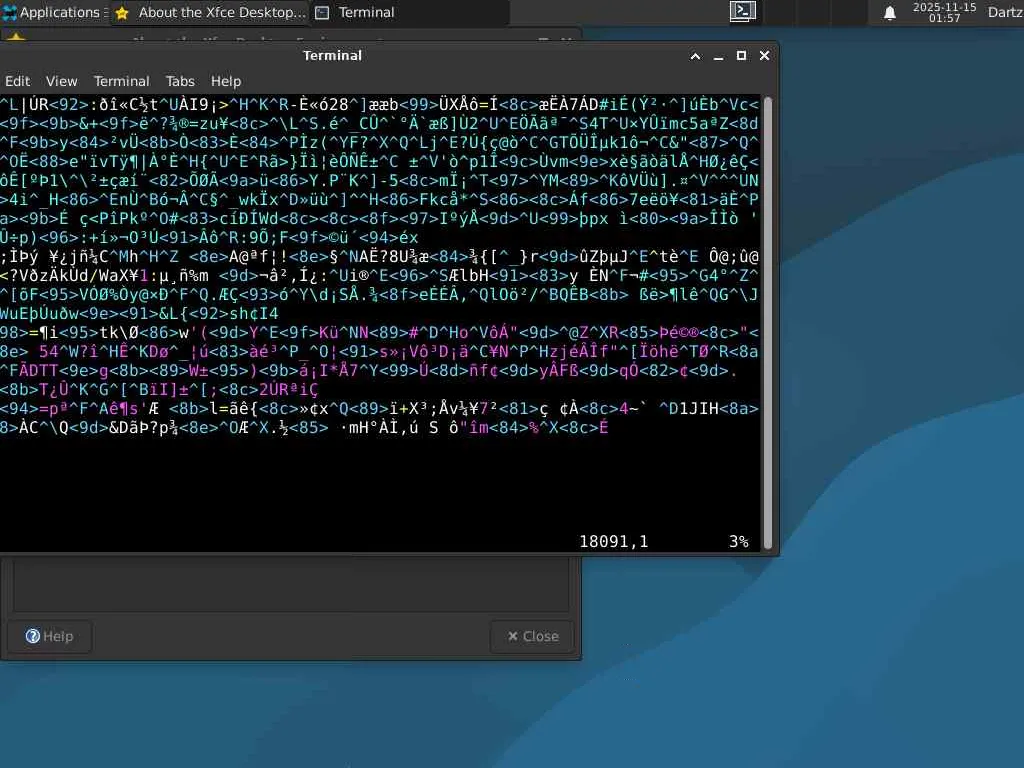Screen dimensions: 1024x768
Task: Maximize the Terminal window
Action: (741, 56)
